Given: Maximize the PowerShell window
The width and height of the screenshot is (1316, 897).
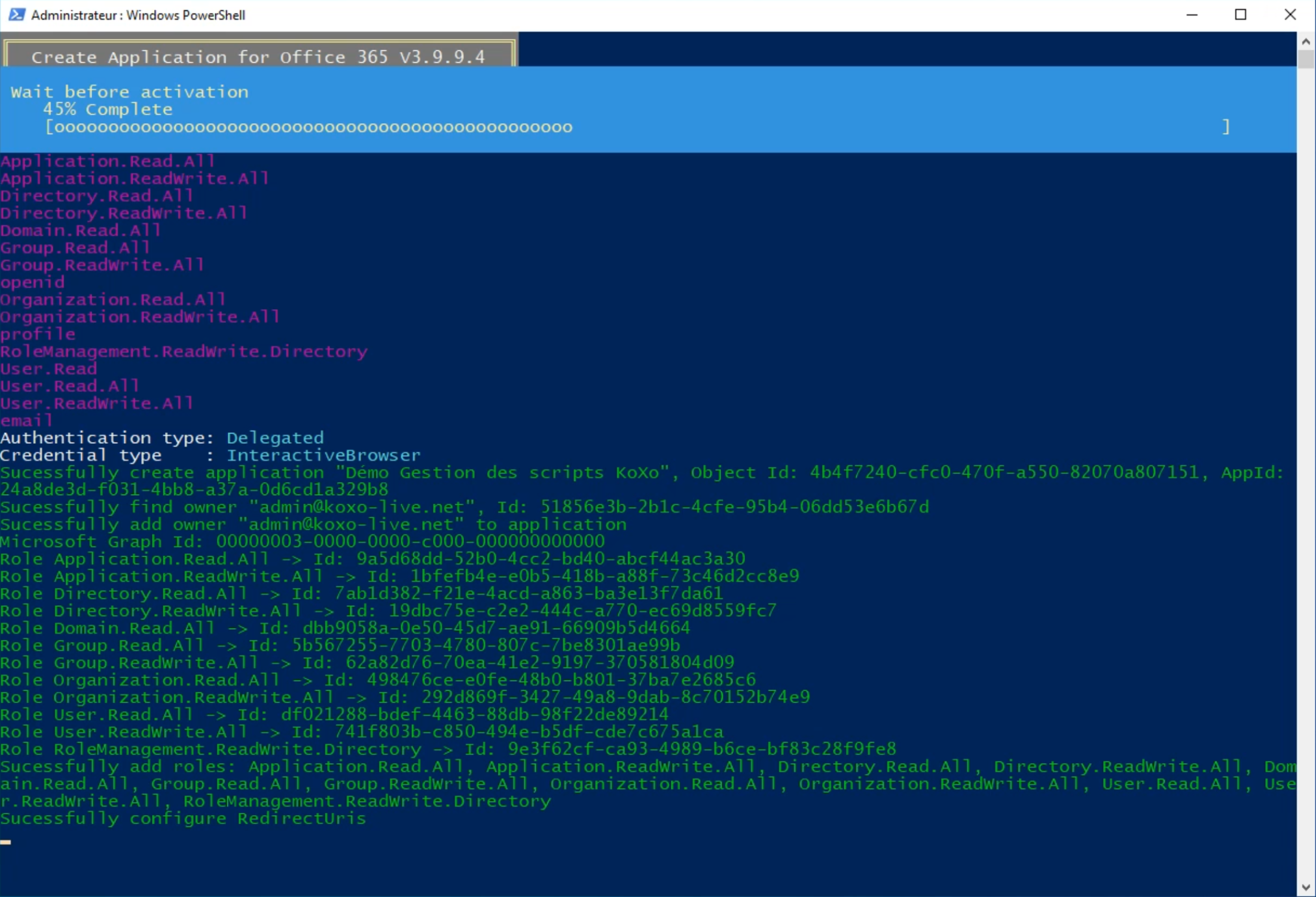Looking at the screenshot, I should (1241, 15).
